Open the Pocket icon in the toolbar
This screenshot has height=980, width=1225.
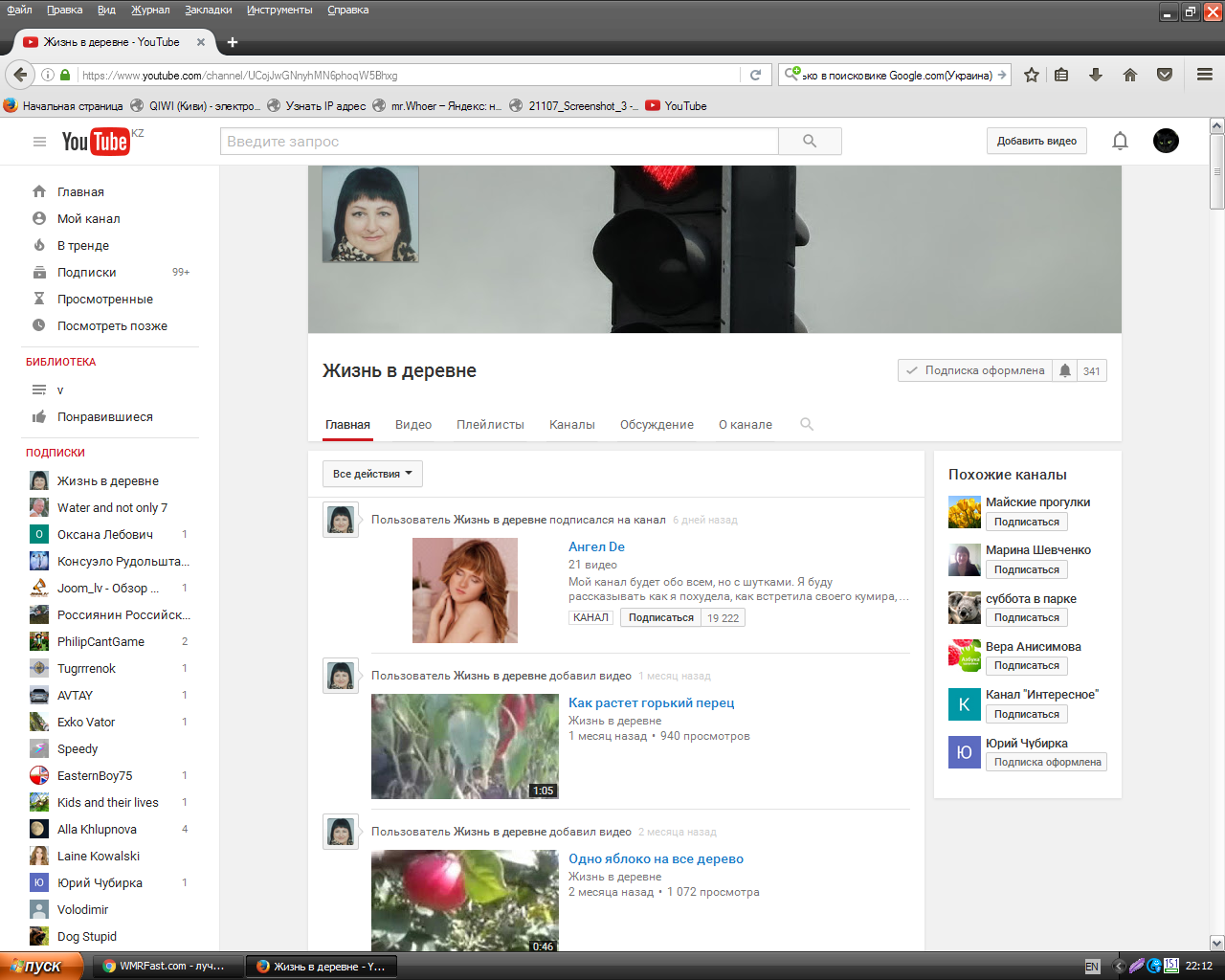point(1165,75)
